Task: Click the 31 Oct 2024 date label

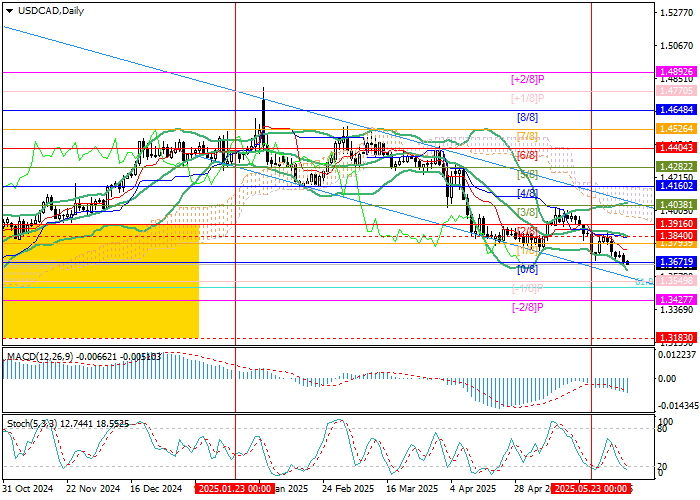Action: pyautogui.click(x=28, y=489)
